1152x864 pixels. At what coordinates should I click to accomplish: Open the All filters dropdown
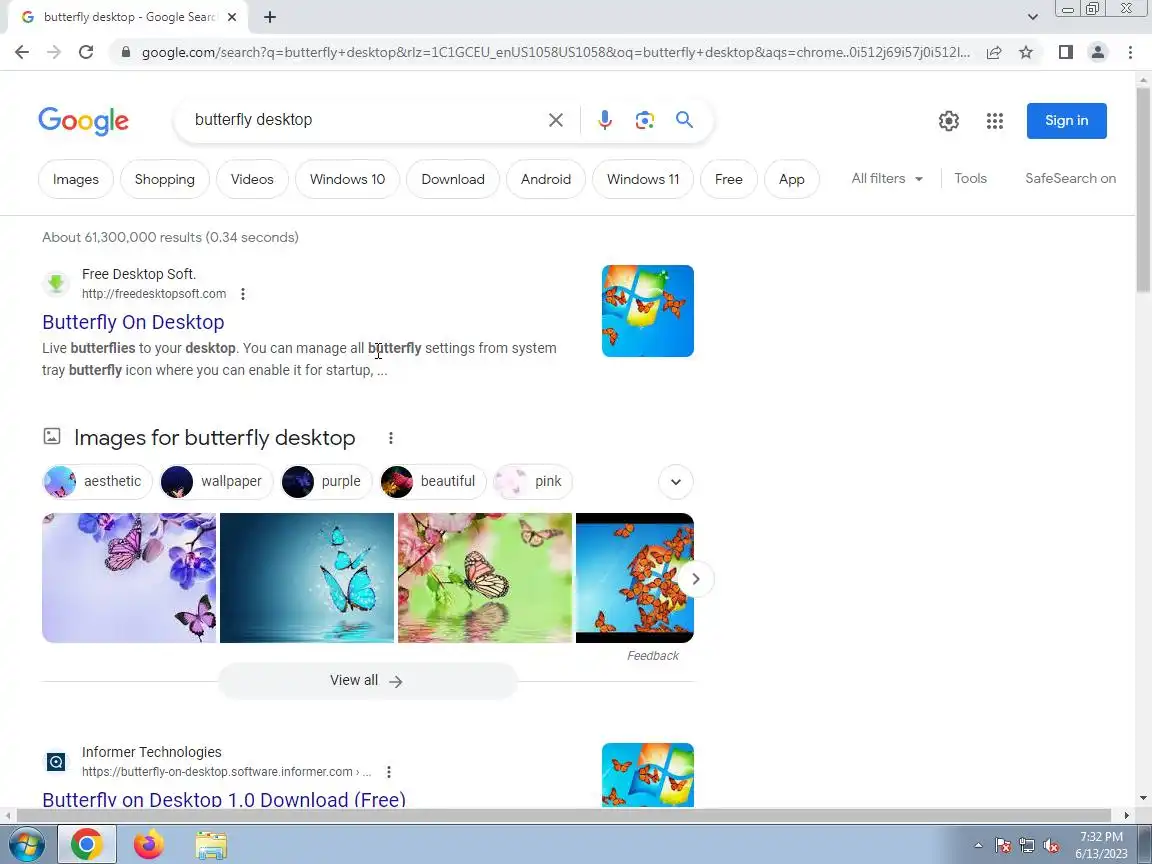[887, 179]
